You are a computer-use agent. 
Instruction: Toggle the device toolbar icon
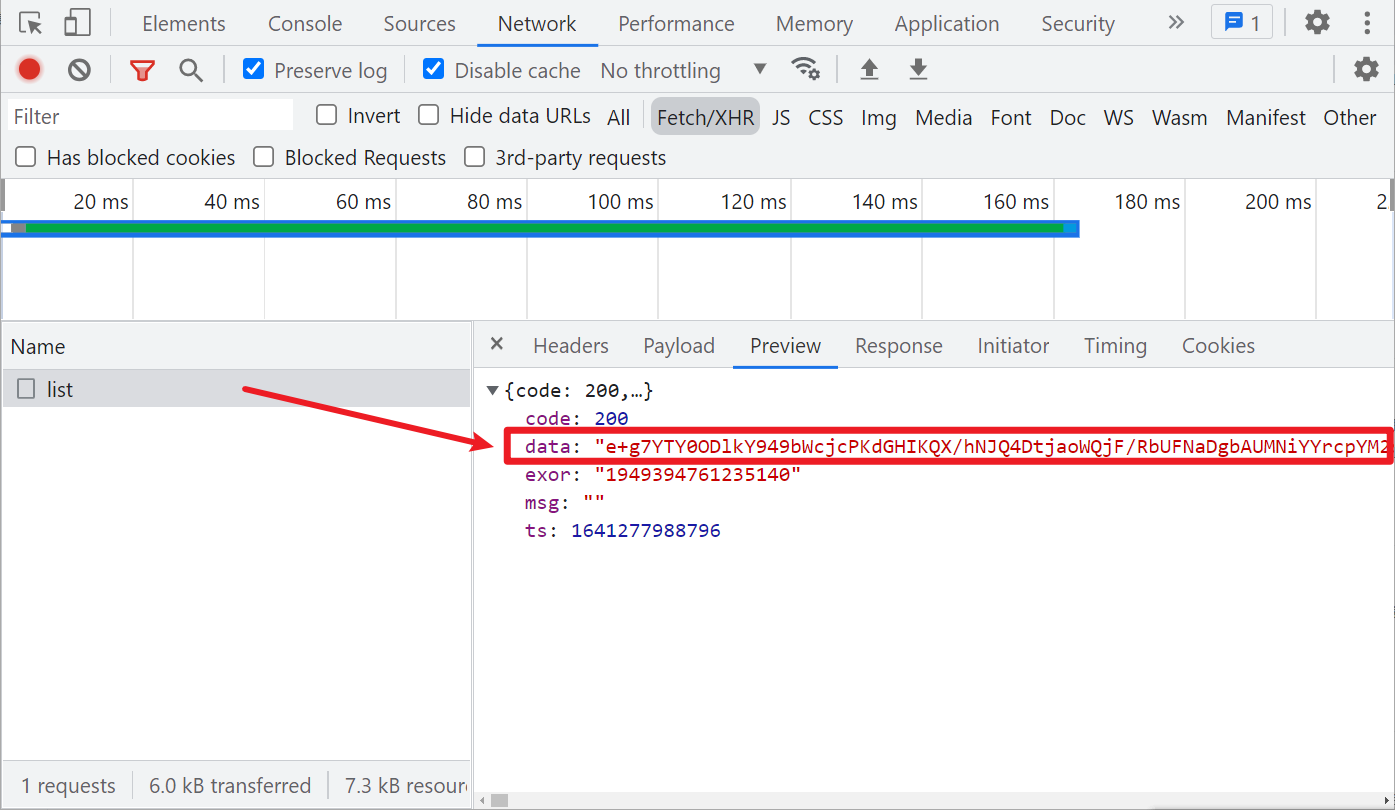[x=77, y=23]
